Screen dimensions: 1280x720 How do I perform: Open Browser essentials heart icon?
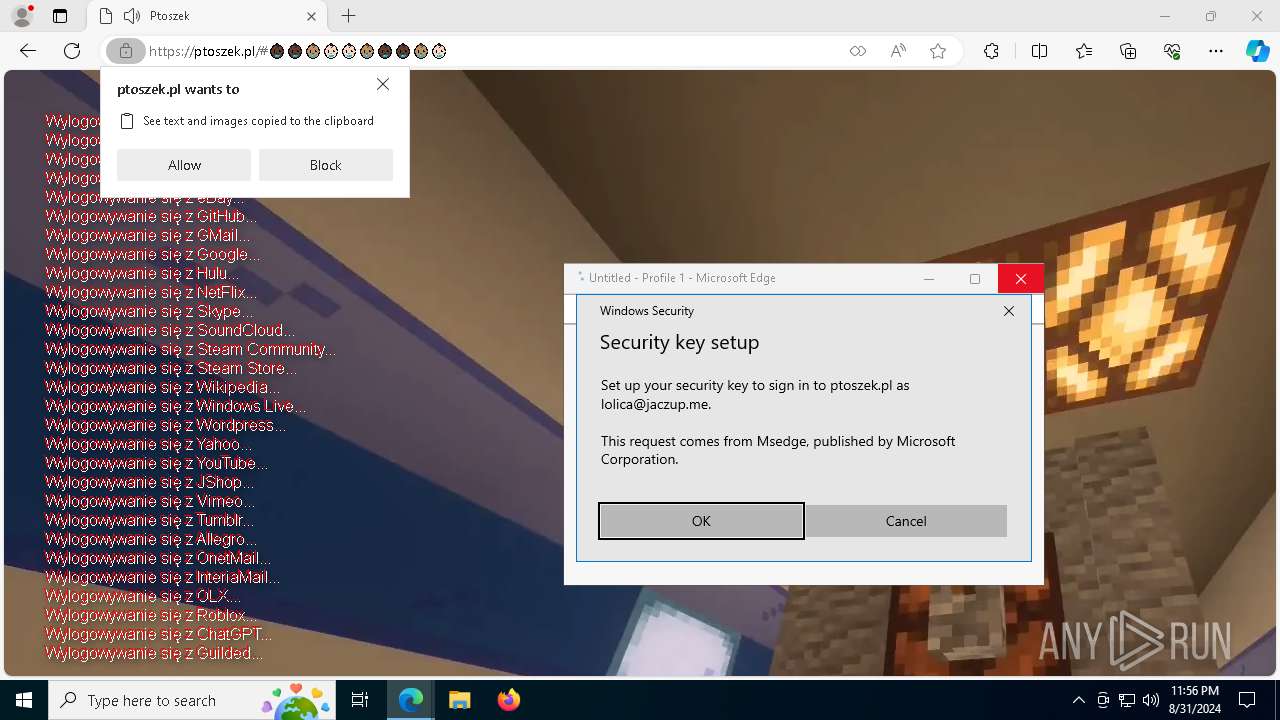click(x=1172, y=51)
